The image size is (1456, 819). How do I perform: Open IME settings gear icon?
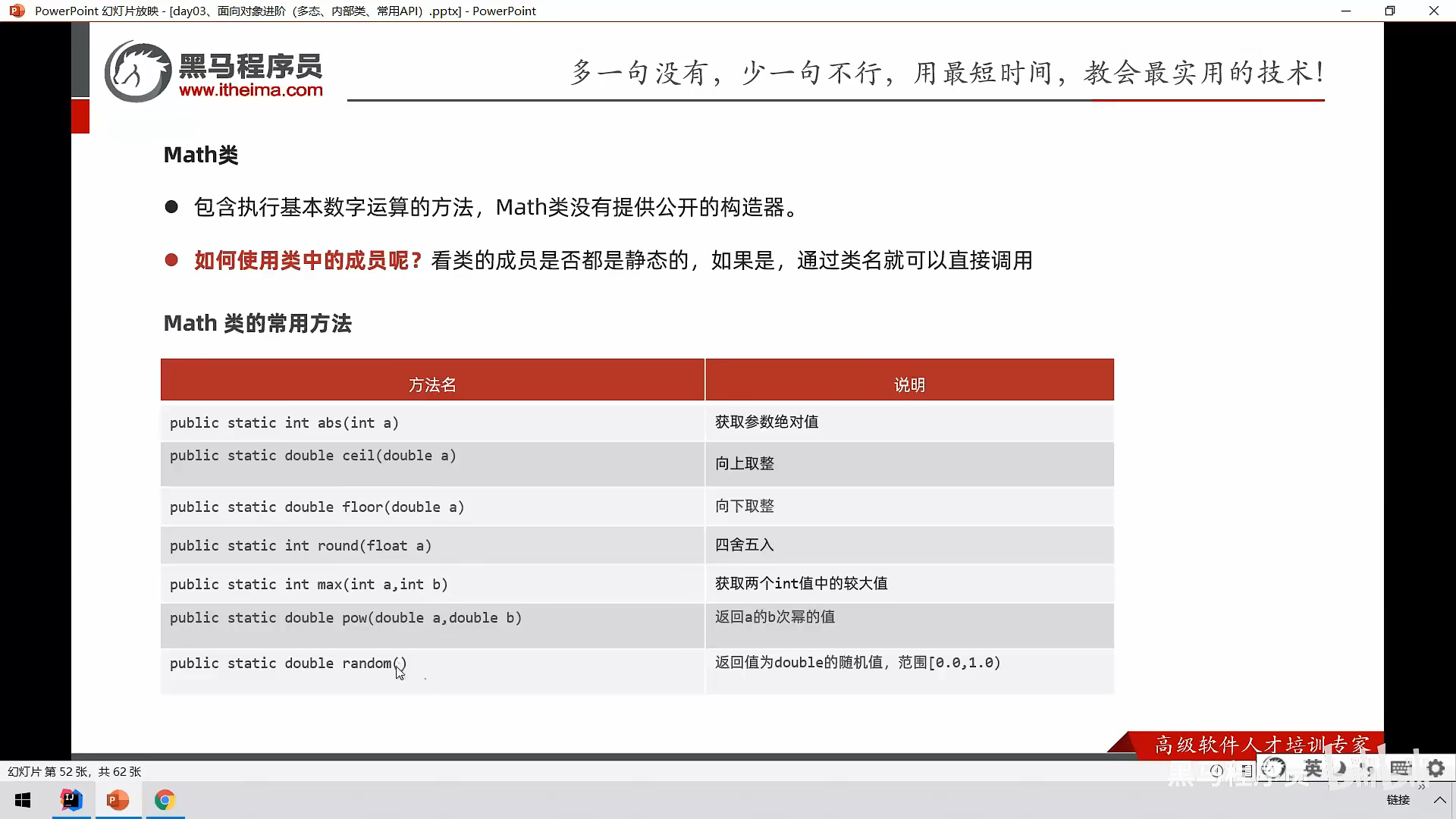click(1436, 768)
